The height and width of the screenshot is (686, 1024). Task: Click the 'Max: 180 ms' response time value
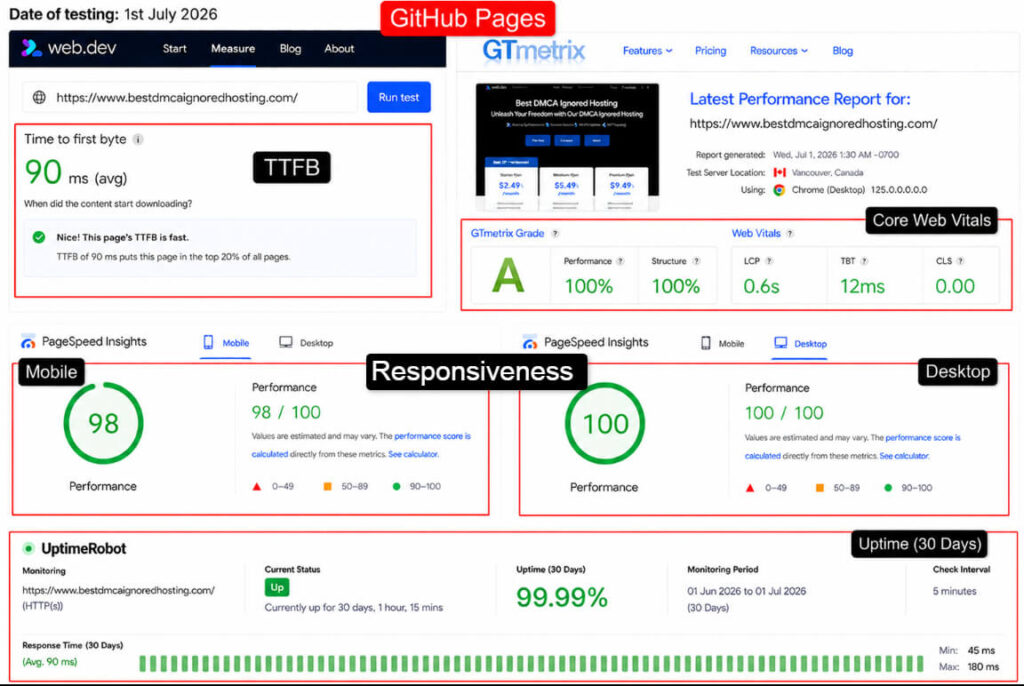pos(968,667)
